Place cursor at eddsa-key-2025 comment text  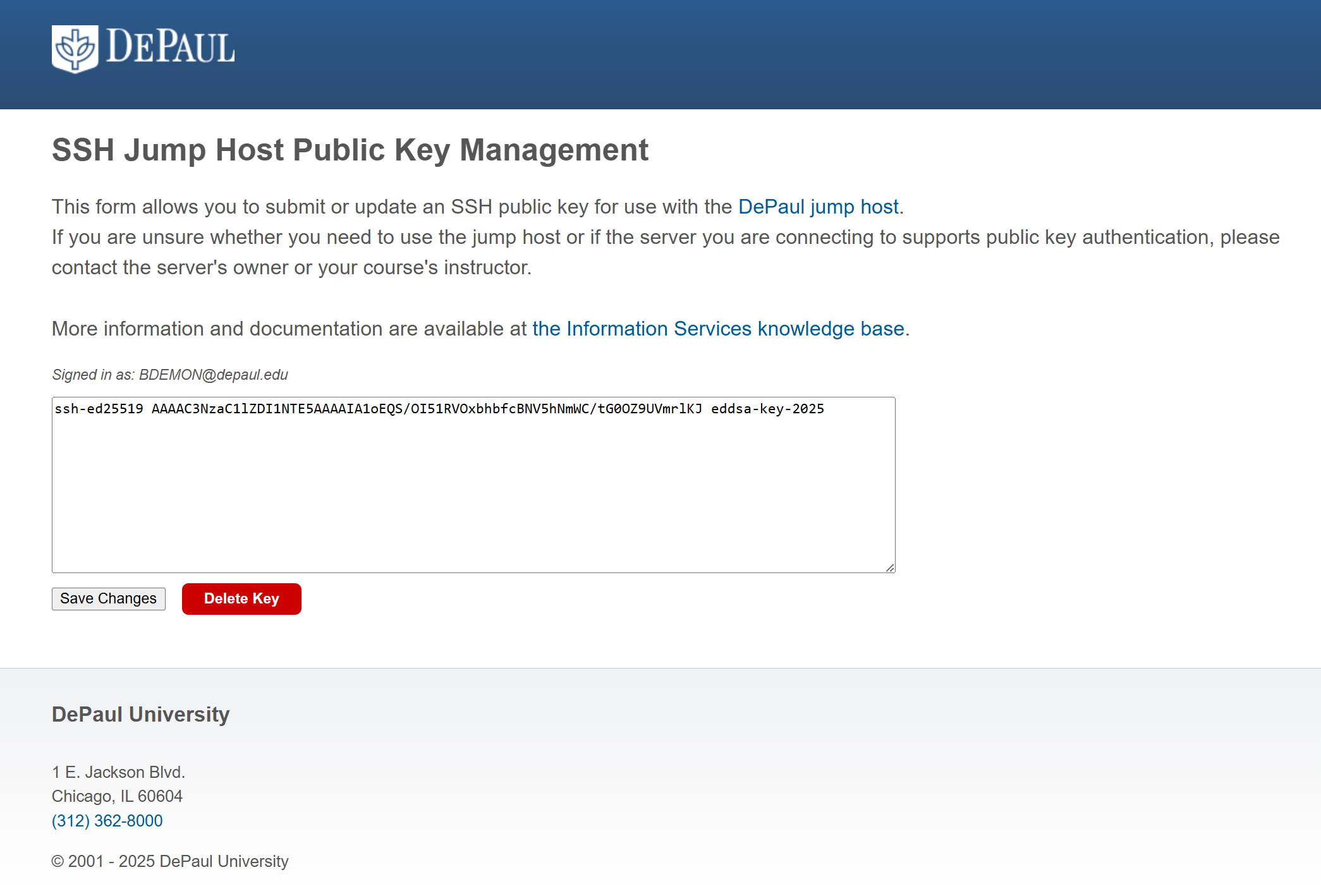tap(767, 409)
